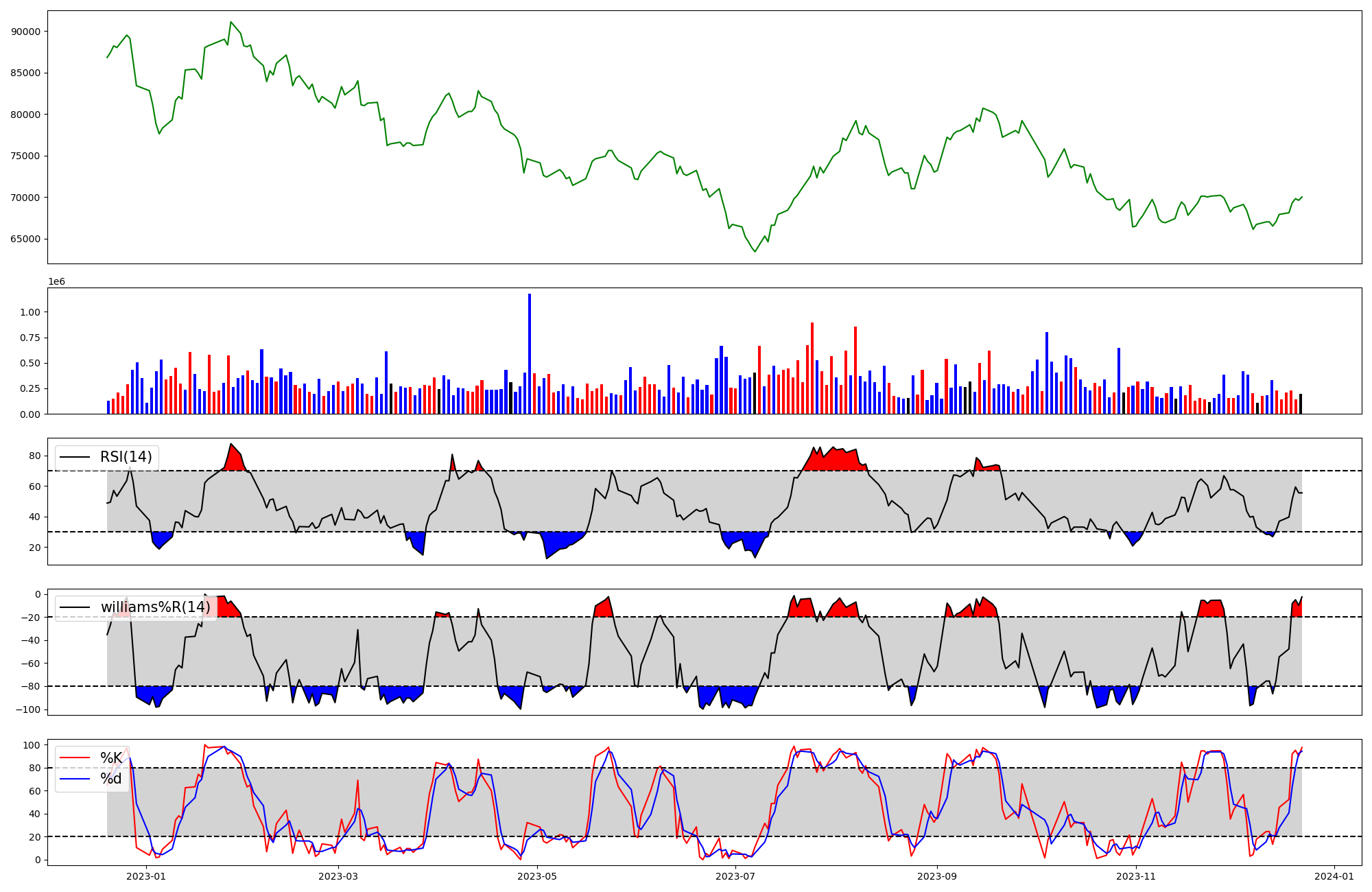The width and height of the screenshot is (1372, 892).
Task: Click the -100 tick on Williams axis
Action: pyautogui.click(x=28, y=709)
